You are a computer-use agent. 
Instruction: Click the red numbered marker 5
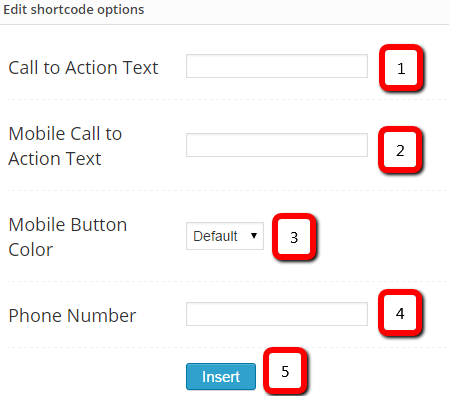pos(285,371)
